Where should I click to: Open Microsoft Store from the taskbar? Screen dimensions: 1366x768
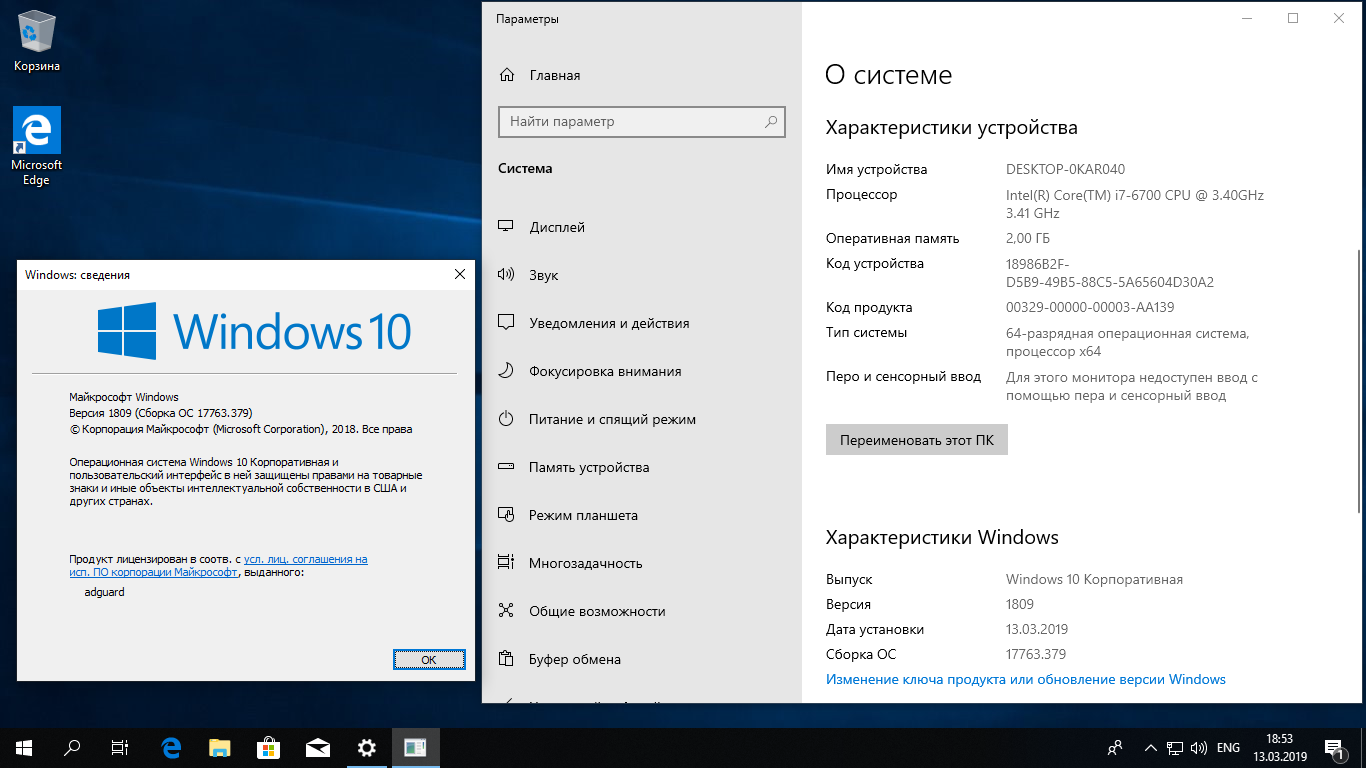(268, 747)
